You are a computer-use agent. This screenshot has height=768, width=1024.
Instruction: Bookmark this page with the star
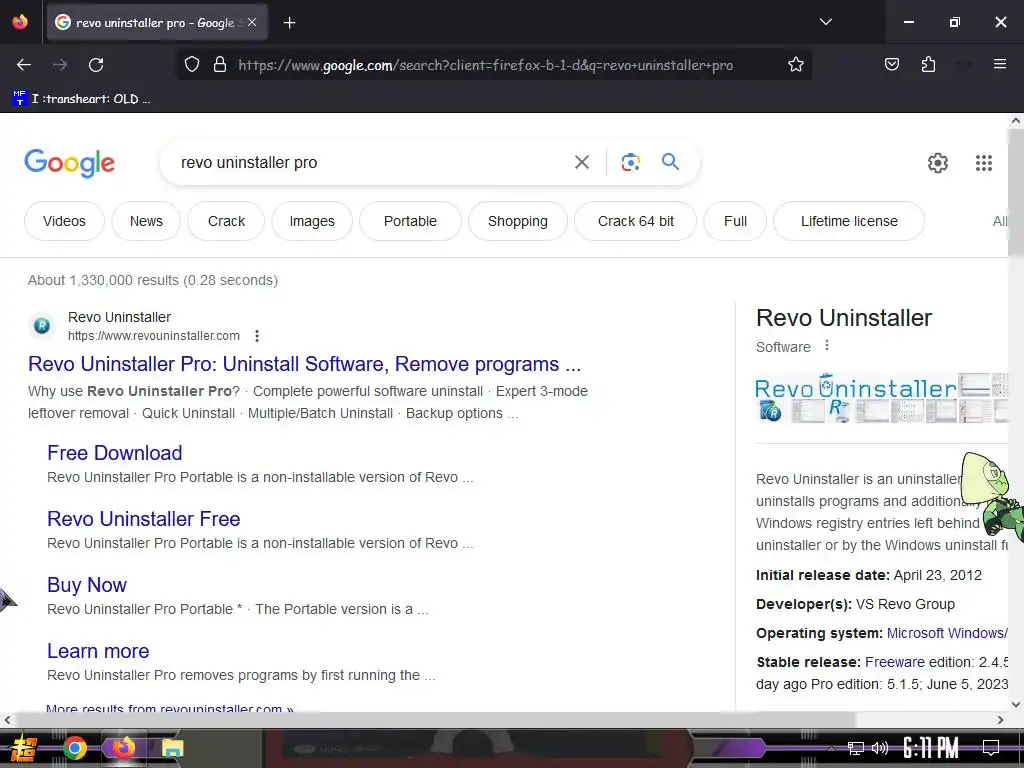tap(795, 65)
